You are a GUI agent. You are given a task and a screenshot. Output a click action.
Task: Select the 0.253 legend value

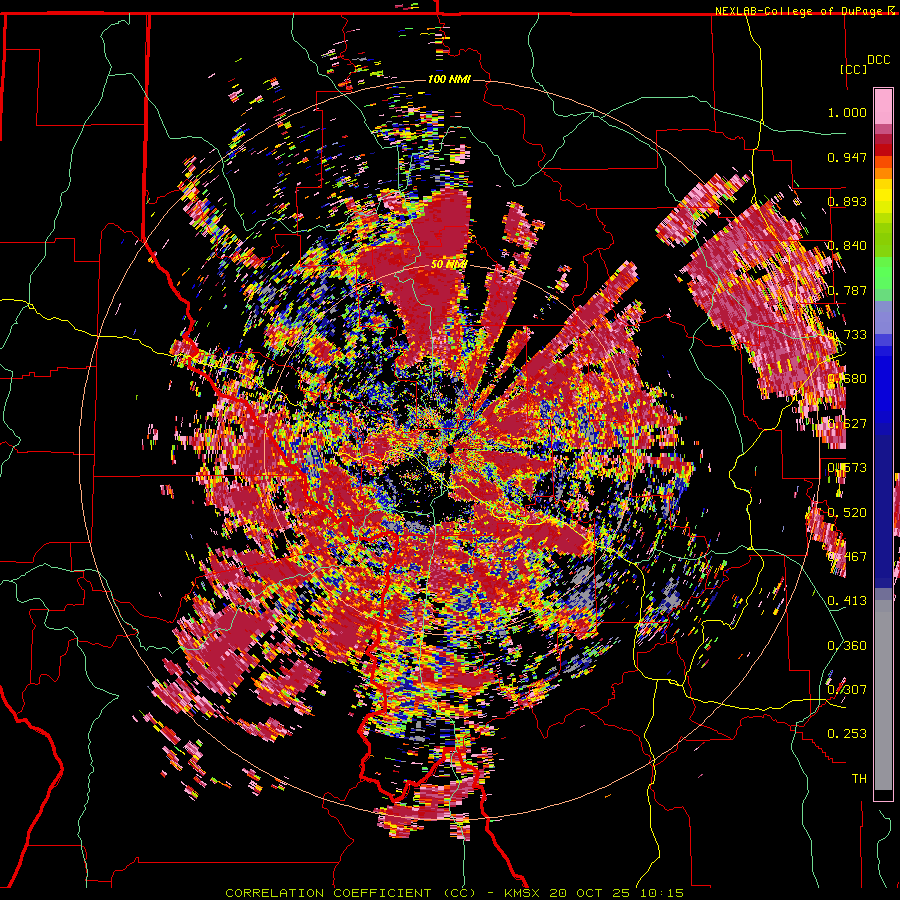tap(847, 734)
